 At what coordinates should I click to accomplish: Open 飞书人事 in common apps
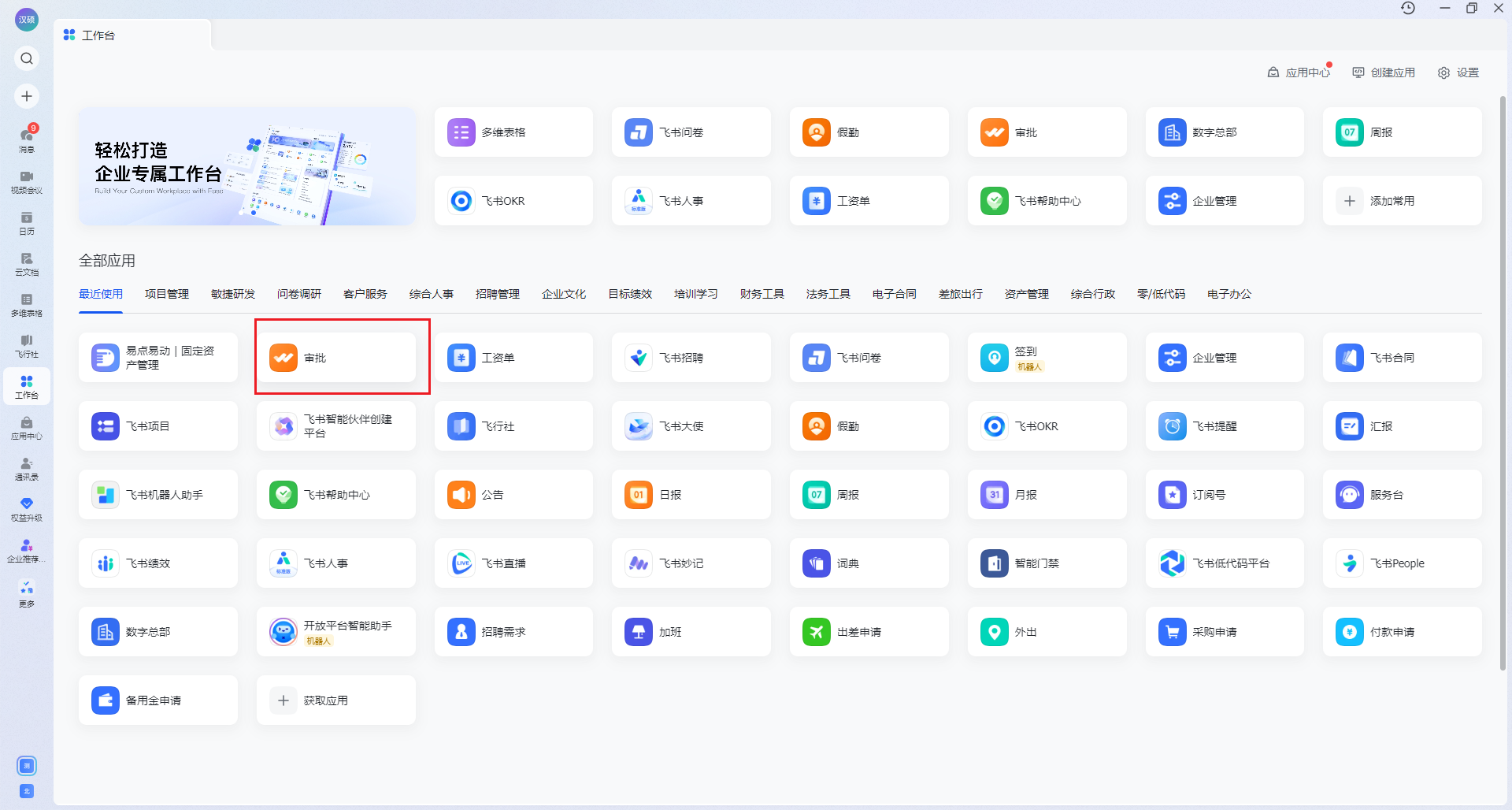coord(691,200)
